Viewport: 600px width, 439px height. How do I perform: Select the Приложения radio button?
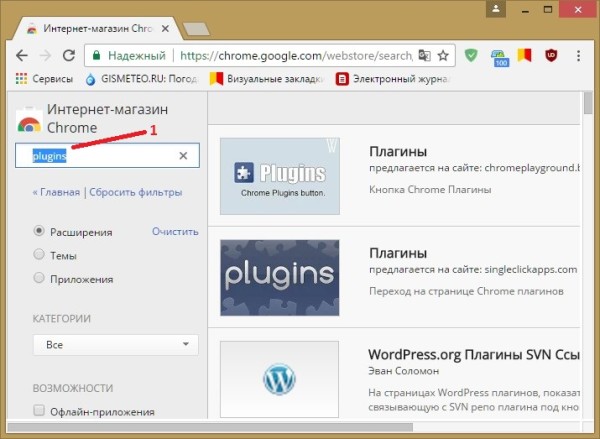click(39, 278)
